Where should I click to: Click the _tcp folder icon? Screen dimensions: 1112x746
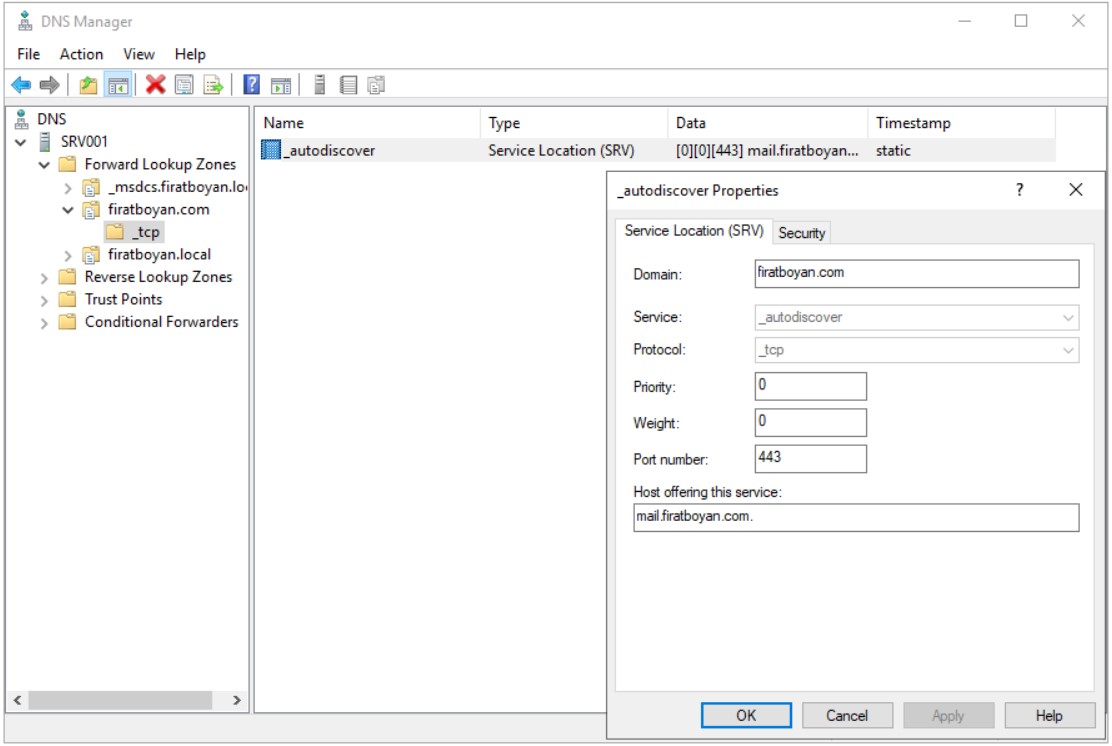tap(115, 231)
